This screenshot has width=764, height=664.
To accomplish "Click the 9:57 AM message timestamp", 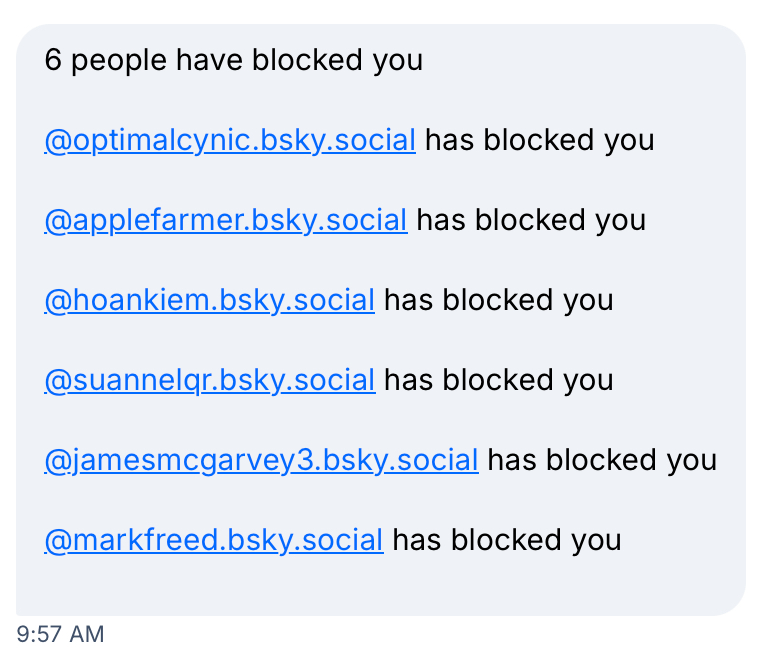I will [60, 634].
